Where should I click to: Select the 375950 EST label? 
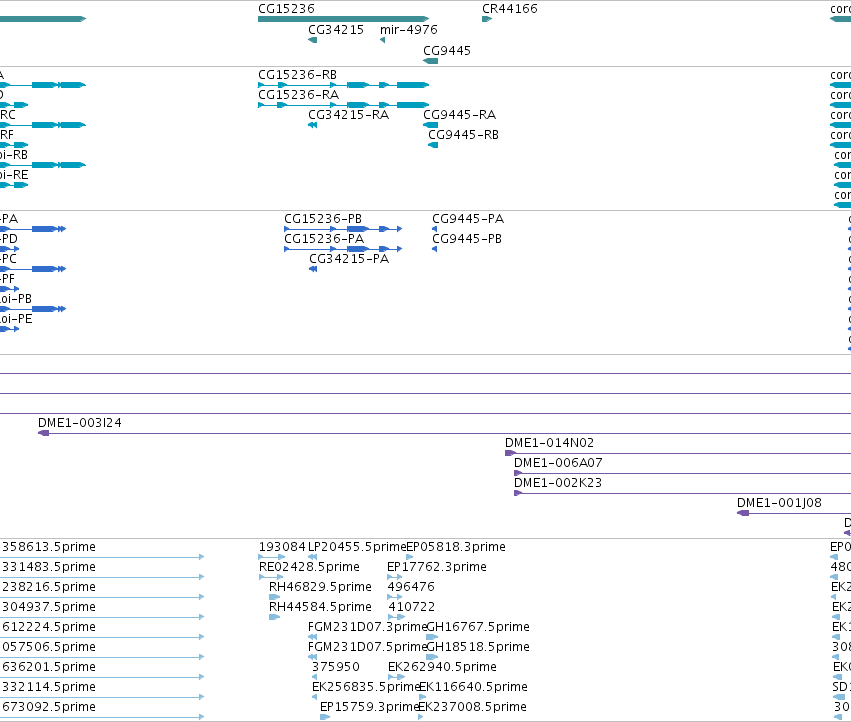click(x=335, y=667)
